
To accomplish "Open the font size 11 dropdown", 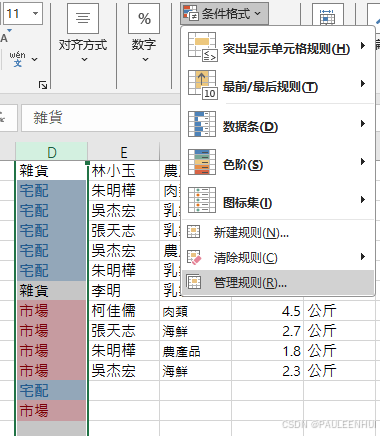I will click(x=35, y=14).
